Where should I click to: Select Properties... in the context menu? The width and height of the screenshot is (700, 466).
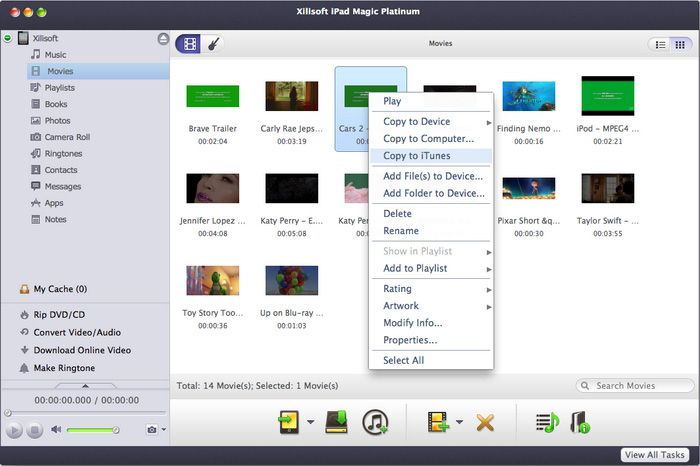(410, 340)
